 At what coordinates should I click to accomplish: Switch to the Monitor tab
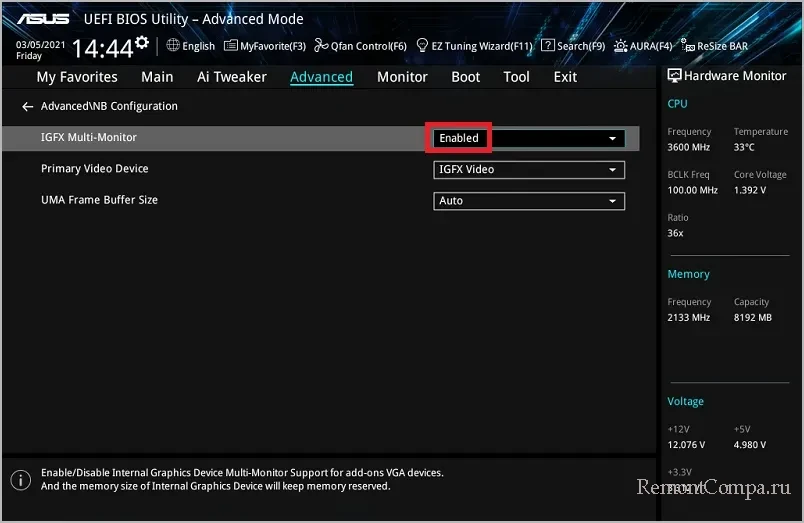[x=402, y=77]
